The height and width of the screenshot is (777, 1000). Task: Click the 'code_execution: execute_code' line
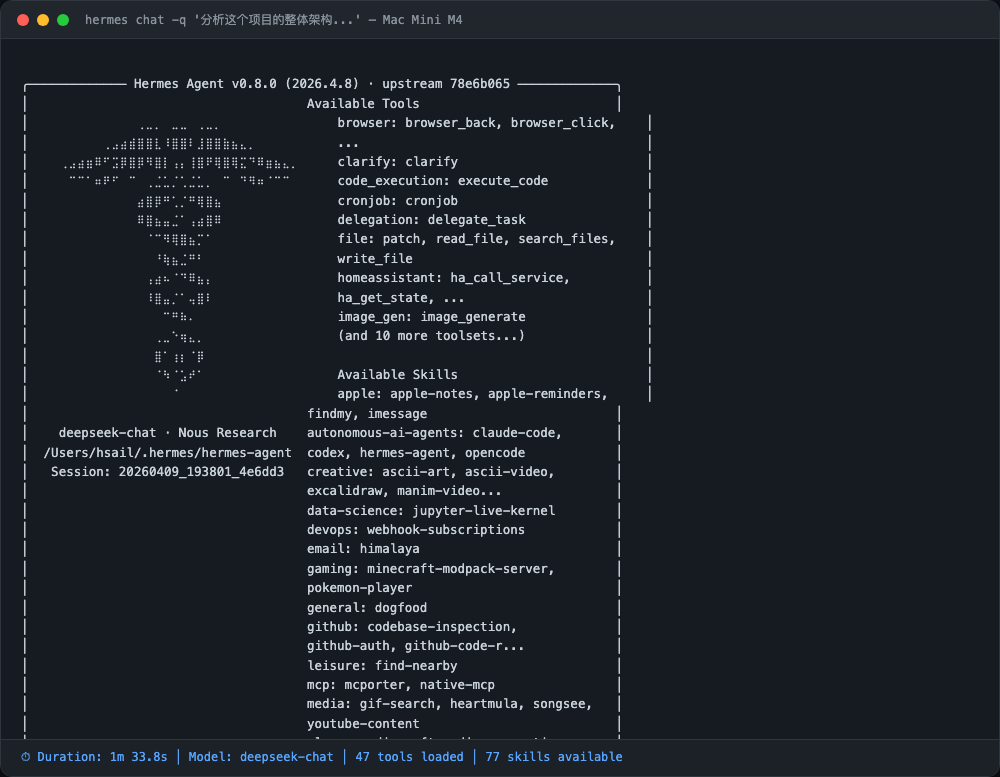[x=443, y=181]
